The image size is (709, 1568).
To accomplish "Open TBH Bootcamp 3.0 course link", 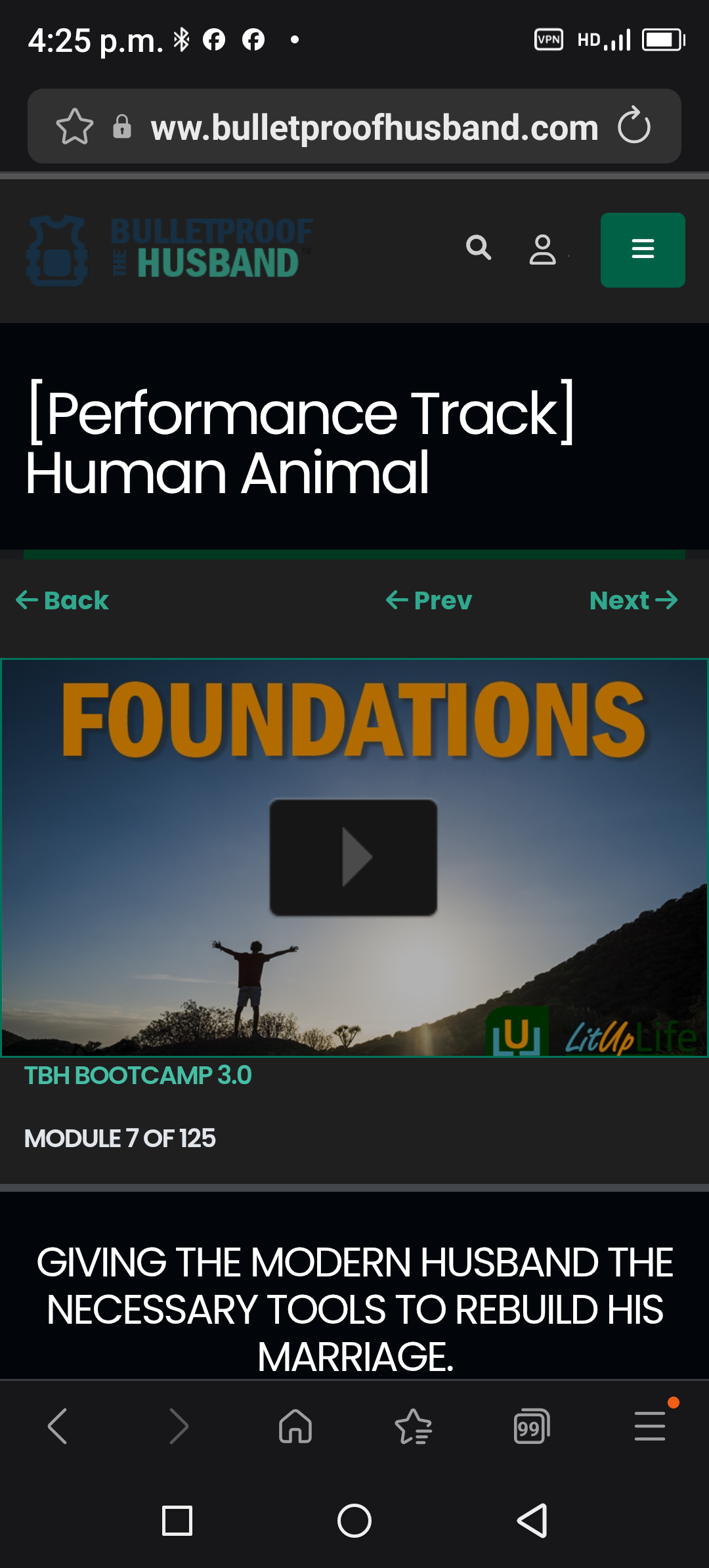I will (138, 1076).
